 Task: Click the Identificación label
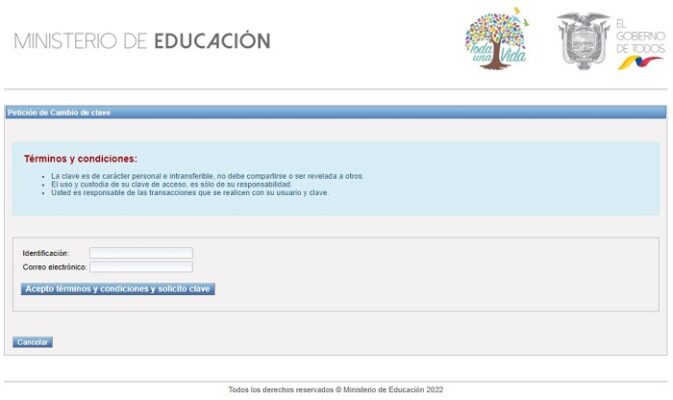(45, 253)
